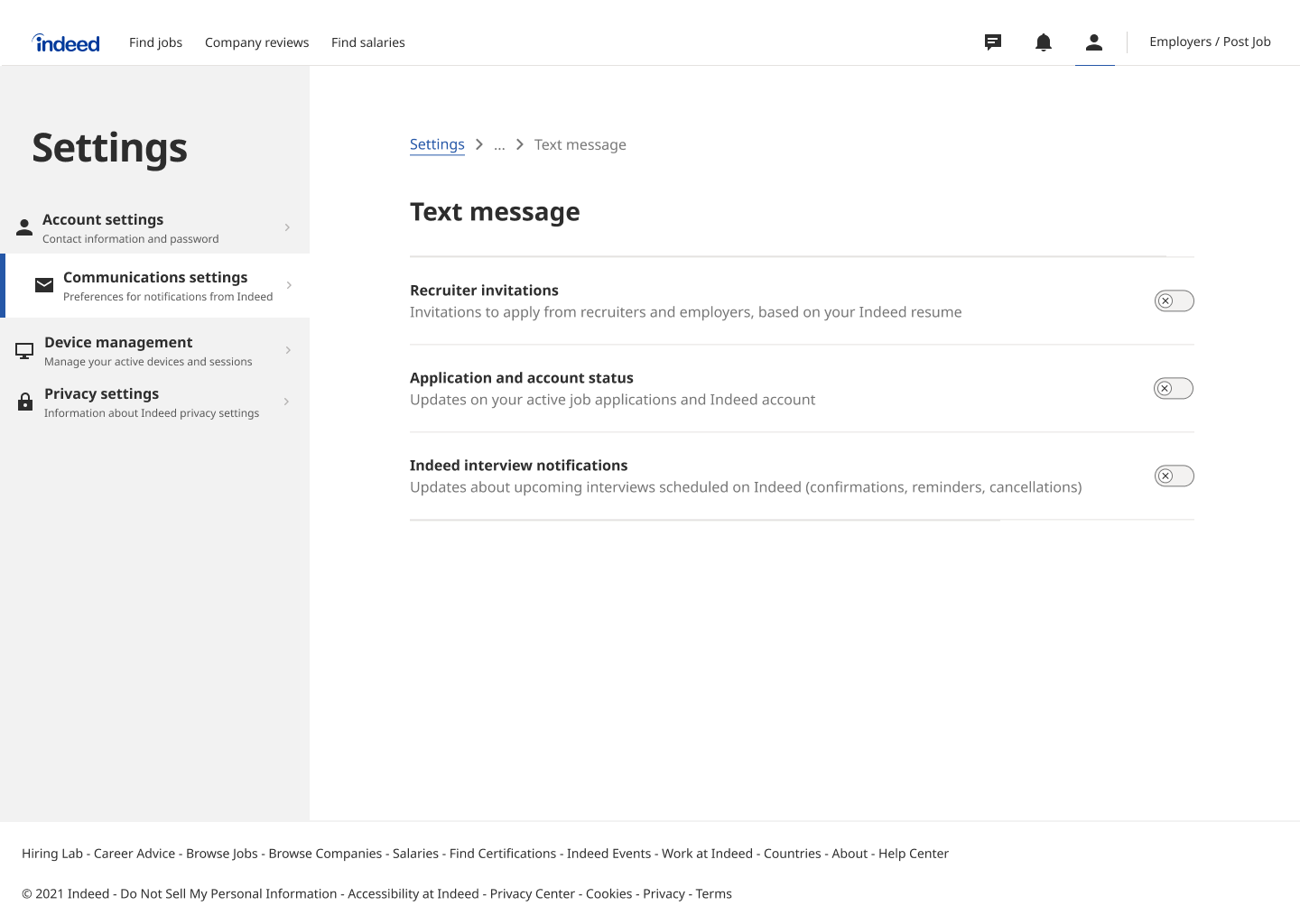Open Terms footer link
The width and height of the screenshot is (1300, 924).
pyautogui.click(x=714, y=894)
